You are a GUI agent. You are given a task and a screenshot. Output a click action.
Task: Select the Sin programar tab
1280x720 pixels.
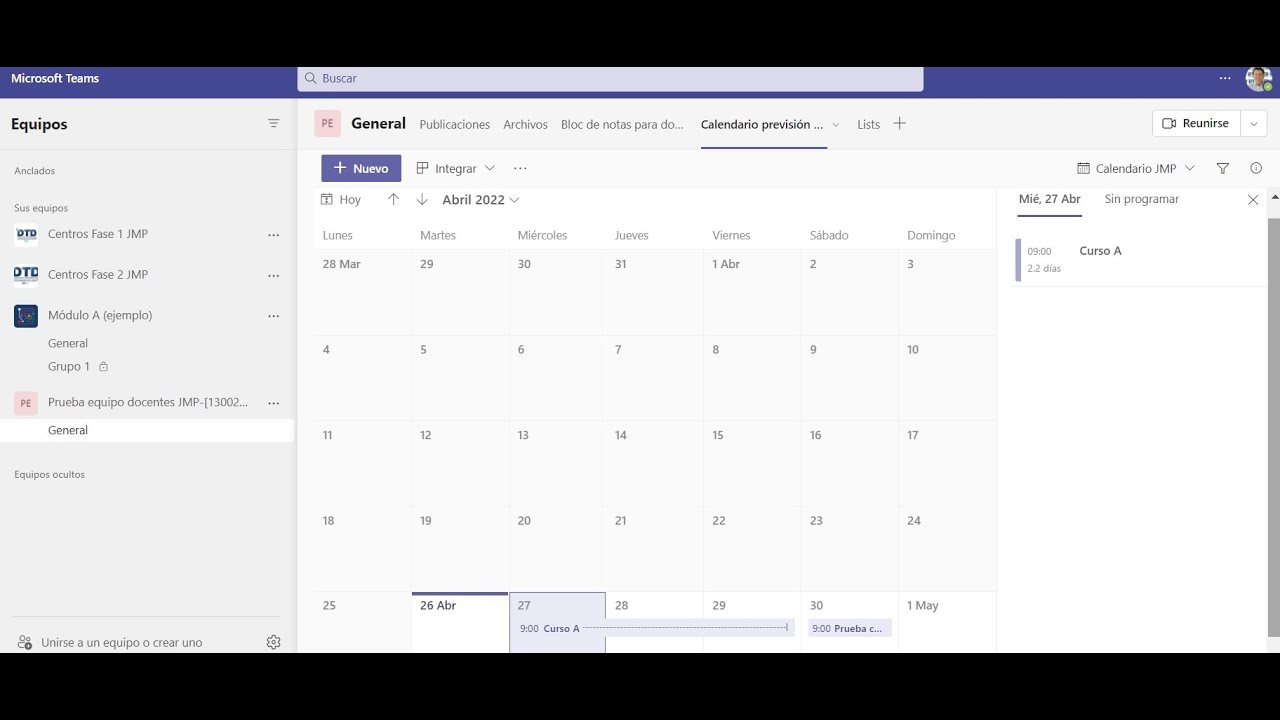point(1142,199)
